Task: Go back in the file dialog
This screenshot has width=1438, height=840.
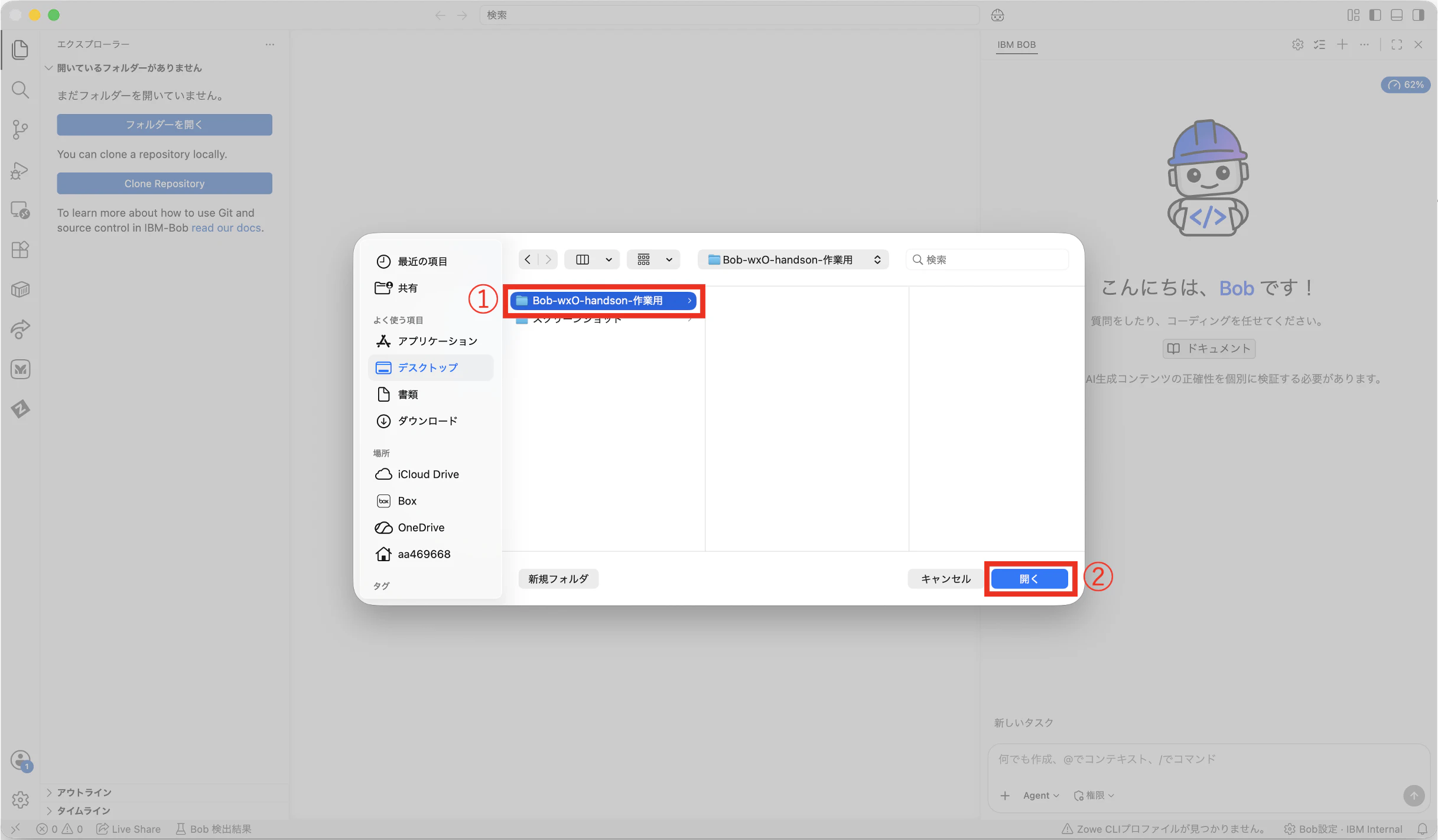Action: (528, 259)
